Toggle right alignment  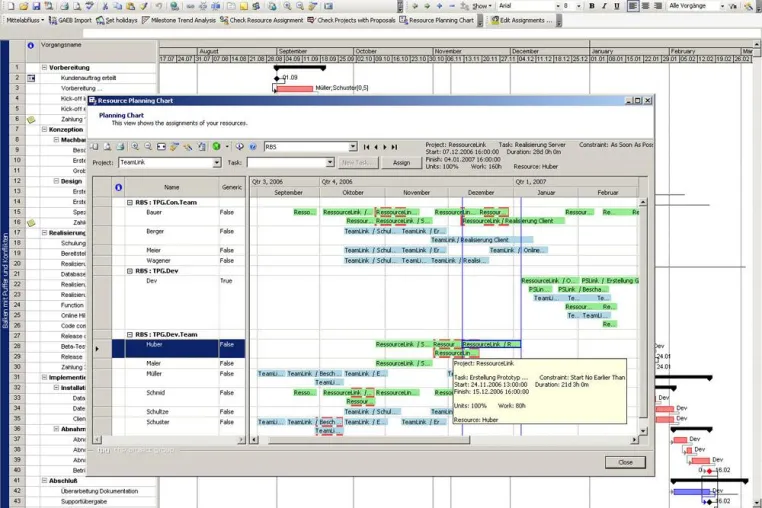coord(658,6)
